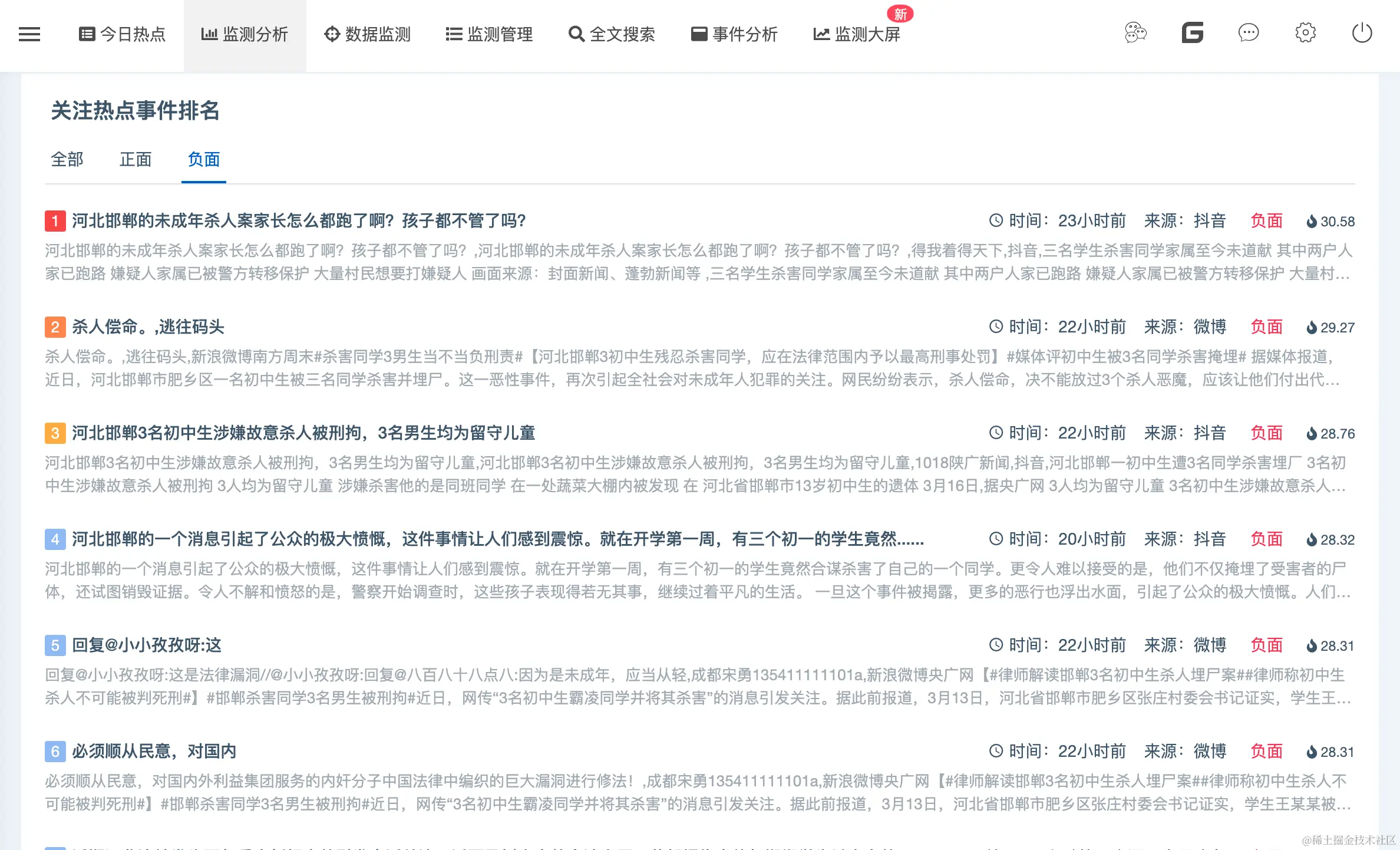1400x850 pixels.
Task: Go to 数据监测 in navigation
Action: pos(367,34)
